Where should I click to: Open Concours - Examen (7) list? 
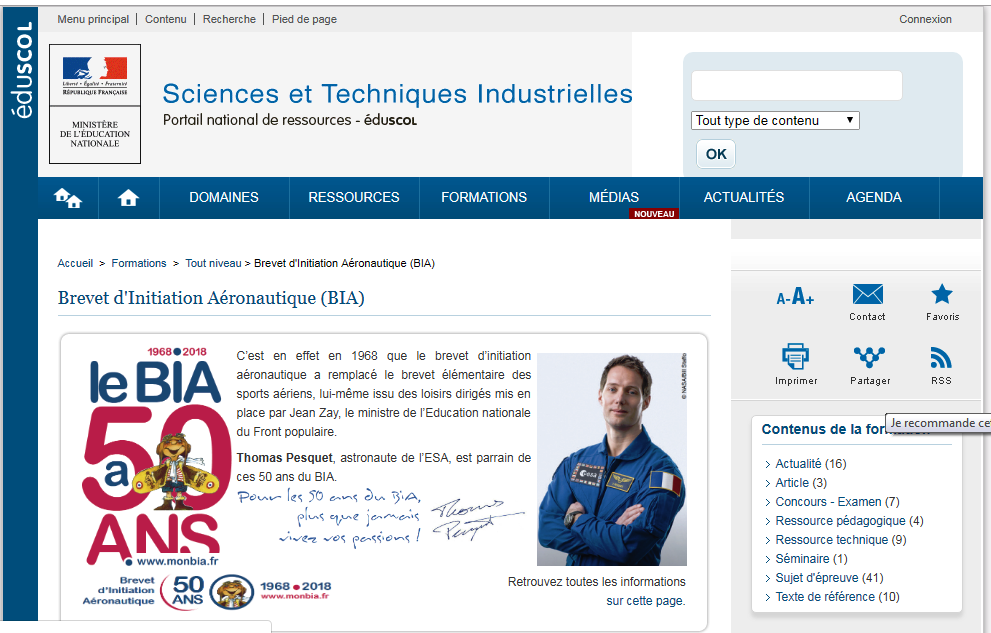pos(837,502)
